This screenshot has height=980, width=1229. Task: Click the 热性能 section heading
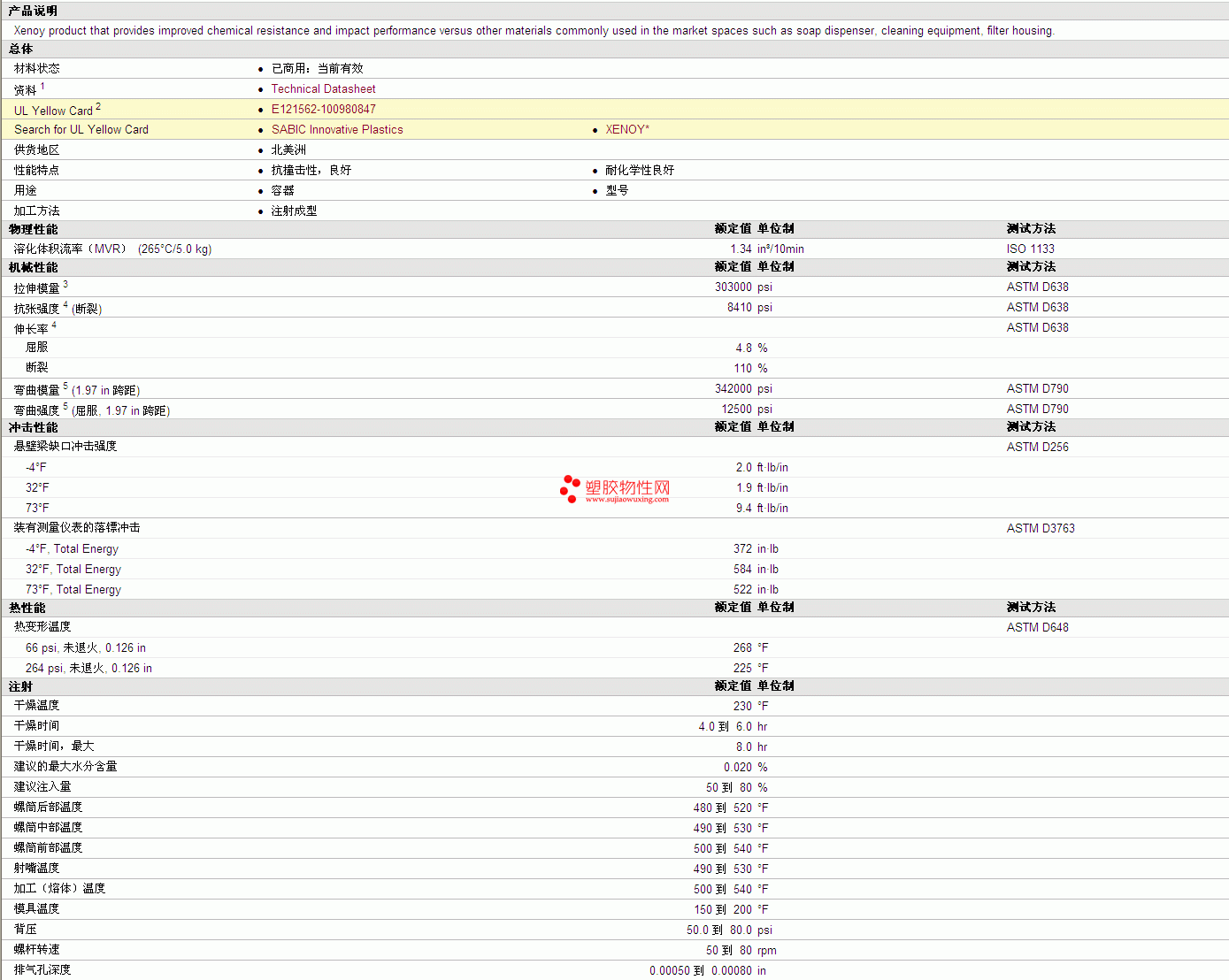tap(27, 608)
